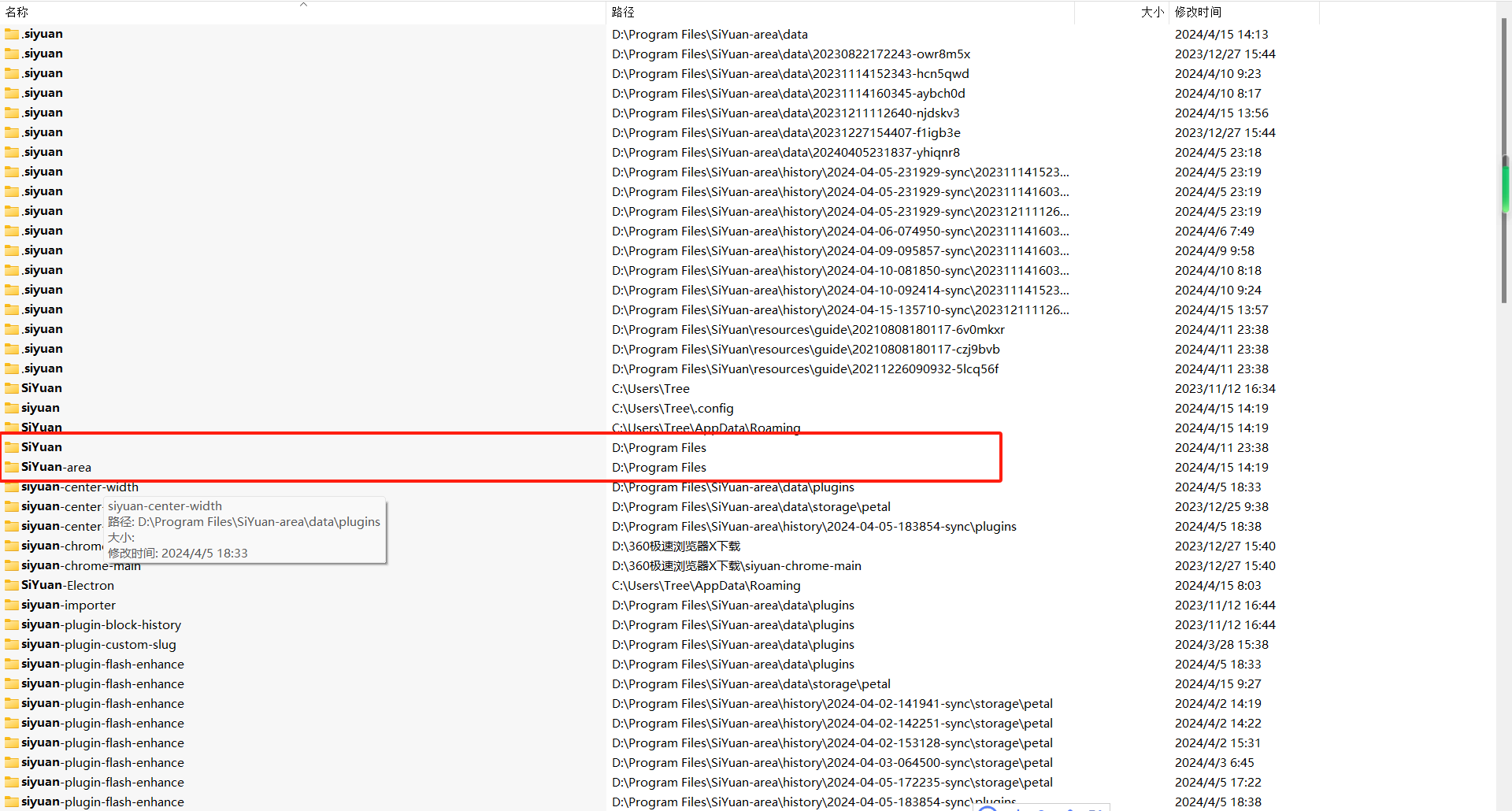The width and height of the screenshot is (1512, 811).
Task: Select the path containing 2024-04-10-092414-sync
Action: click(x=840, y=291)
